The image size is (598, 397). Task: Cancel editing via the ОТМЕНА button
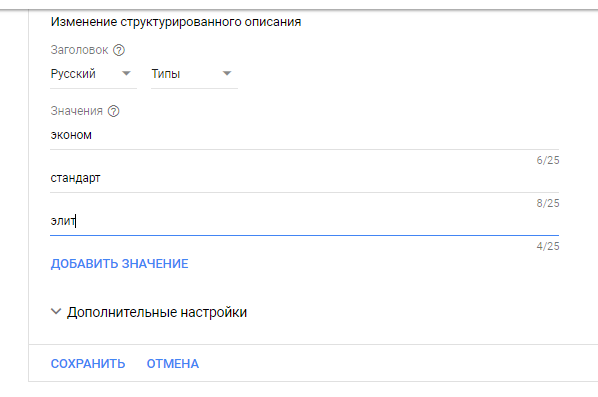coord(173,363)
